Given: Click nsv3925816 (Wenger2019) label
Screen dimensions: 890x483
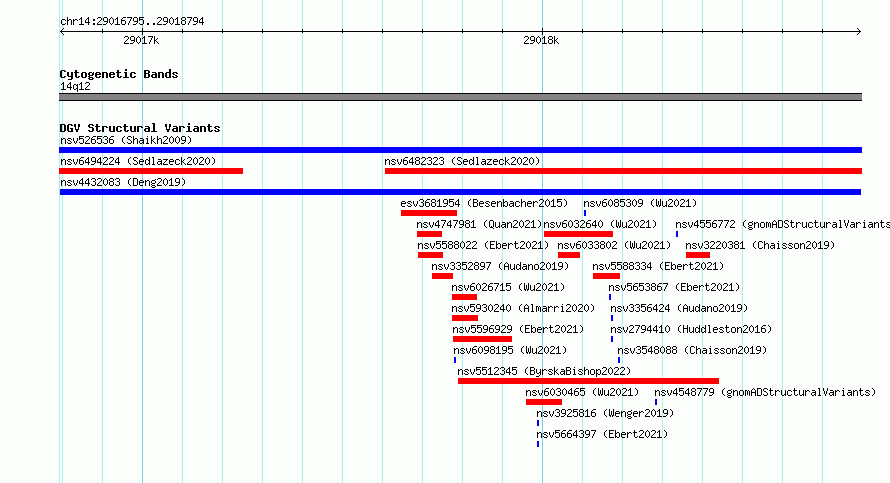Looking at the screenshot, I should [x=605, y=413].
